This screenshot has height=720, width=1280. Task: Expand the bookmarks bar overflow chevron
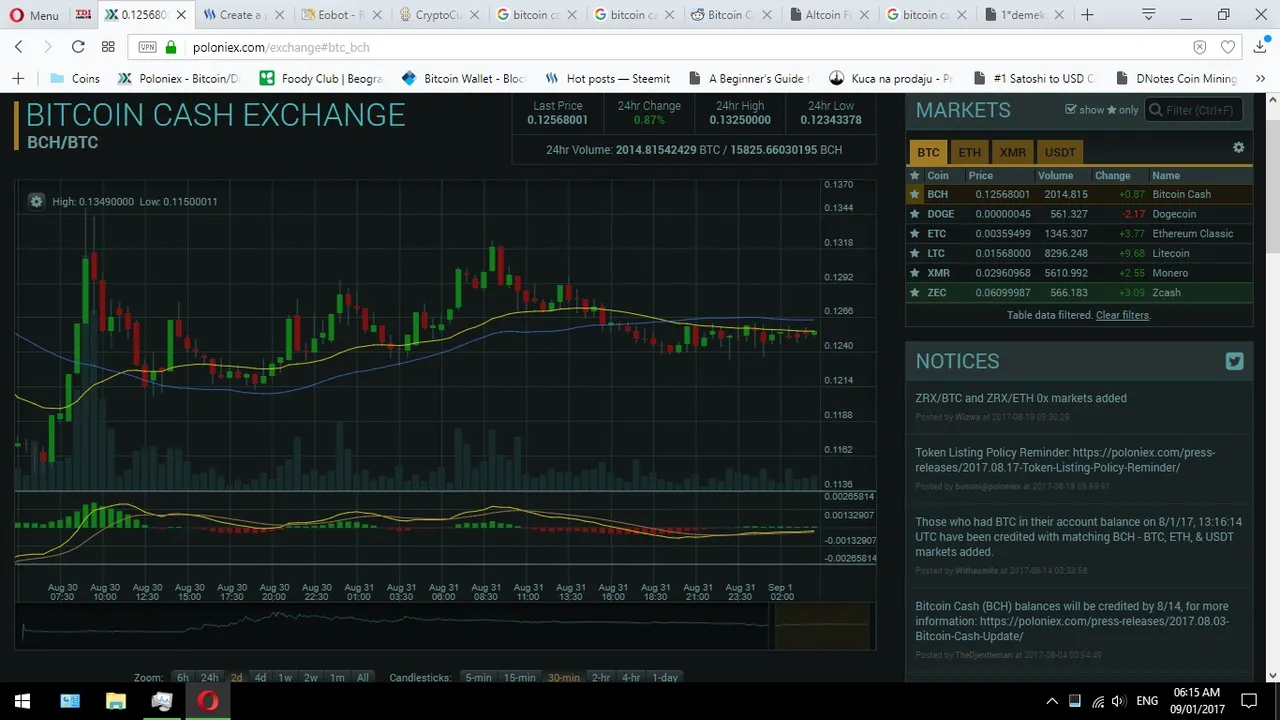click(1259, 78)
